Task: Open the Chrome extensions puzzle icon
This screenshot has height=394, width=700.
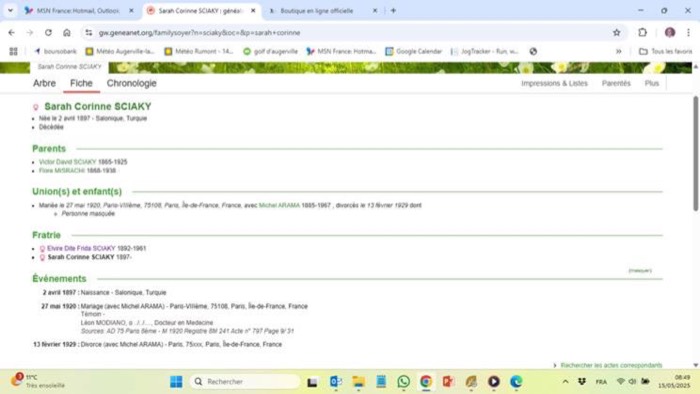Action: (x=642, y=32)
